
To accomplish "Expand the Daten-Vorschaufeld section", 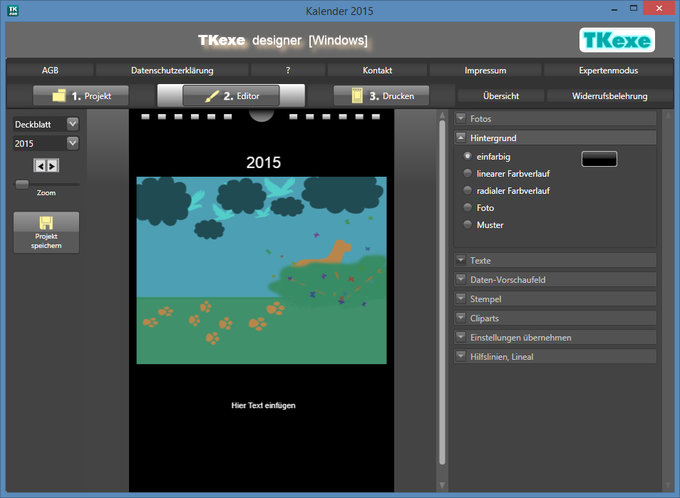I will click(555, 280).
